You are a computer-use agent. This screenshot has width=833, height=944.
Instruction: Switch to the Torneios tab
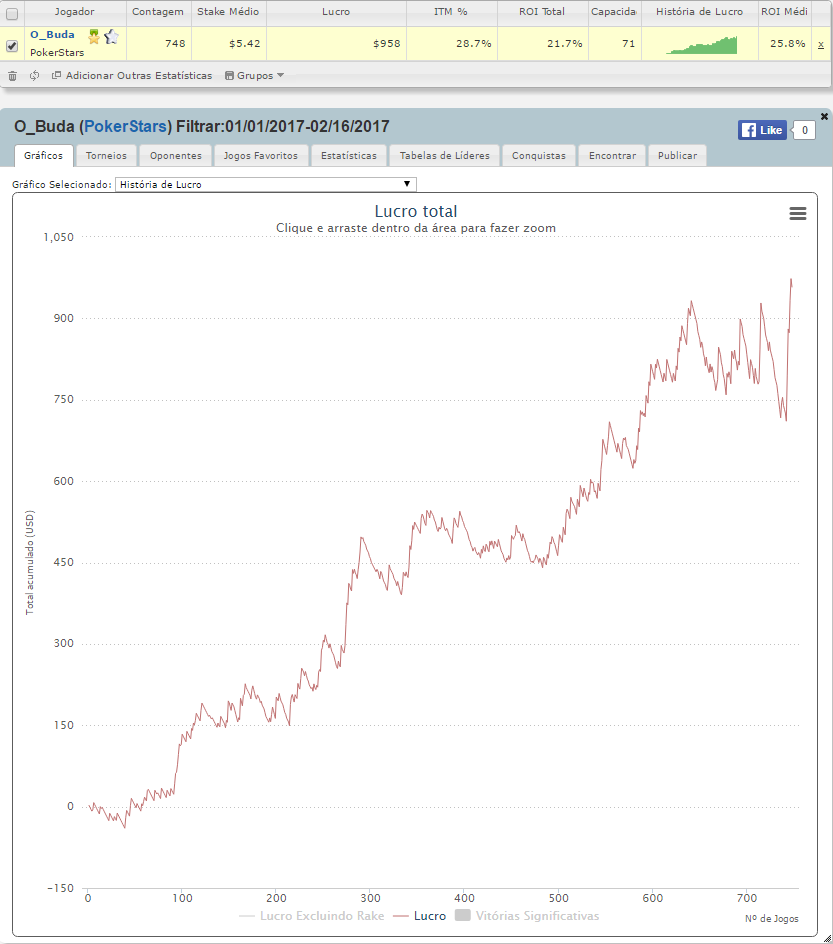click(107, 155)
